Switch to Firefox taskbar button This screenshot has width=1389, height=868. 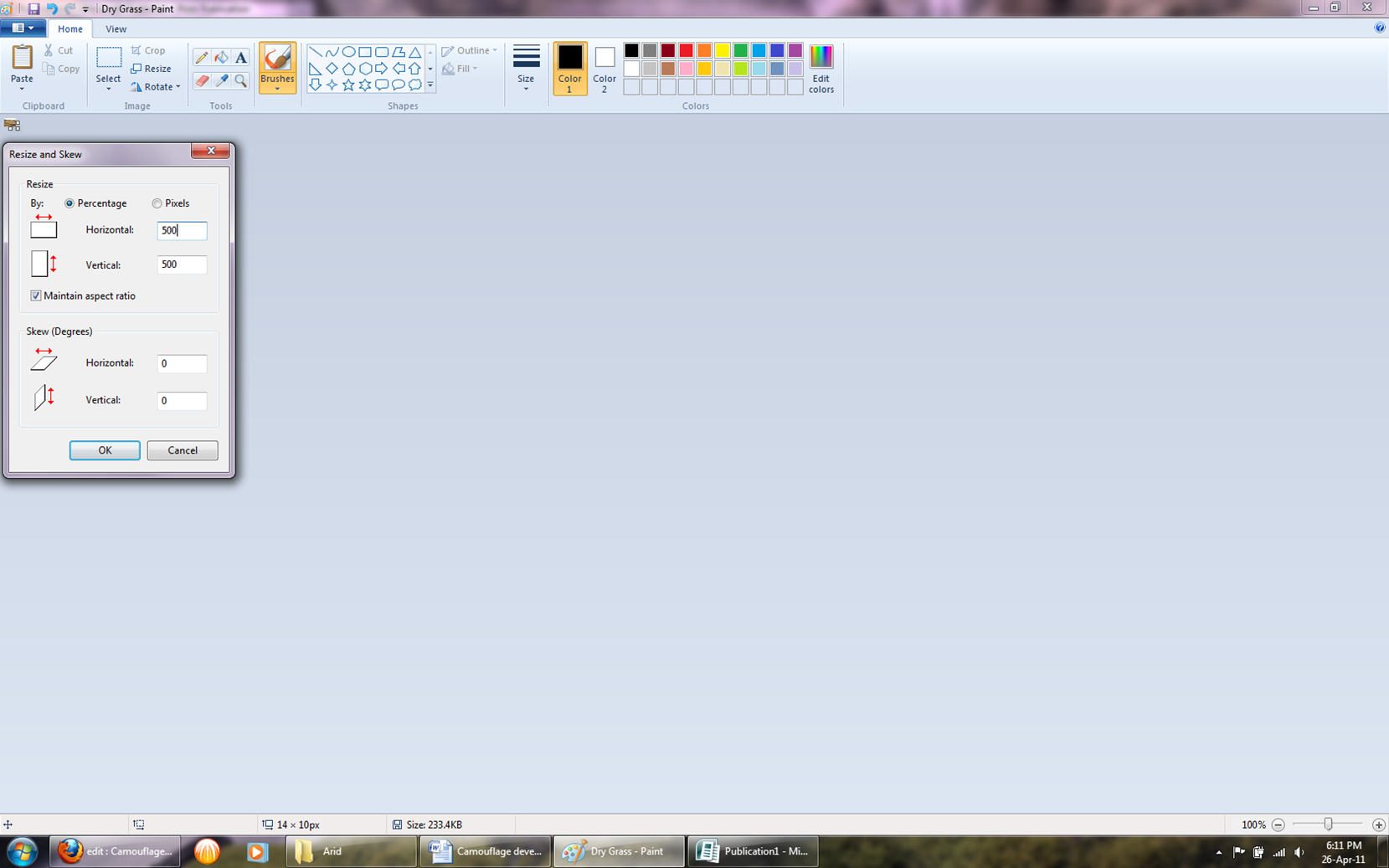point(115,851)
